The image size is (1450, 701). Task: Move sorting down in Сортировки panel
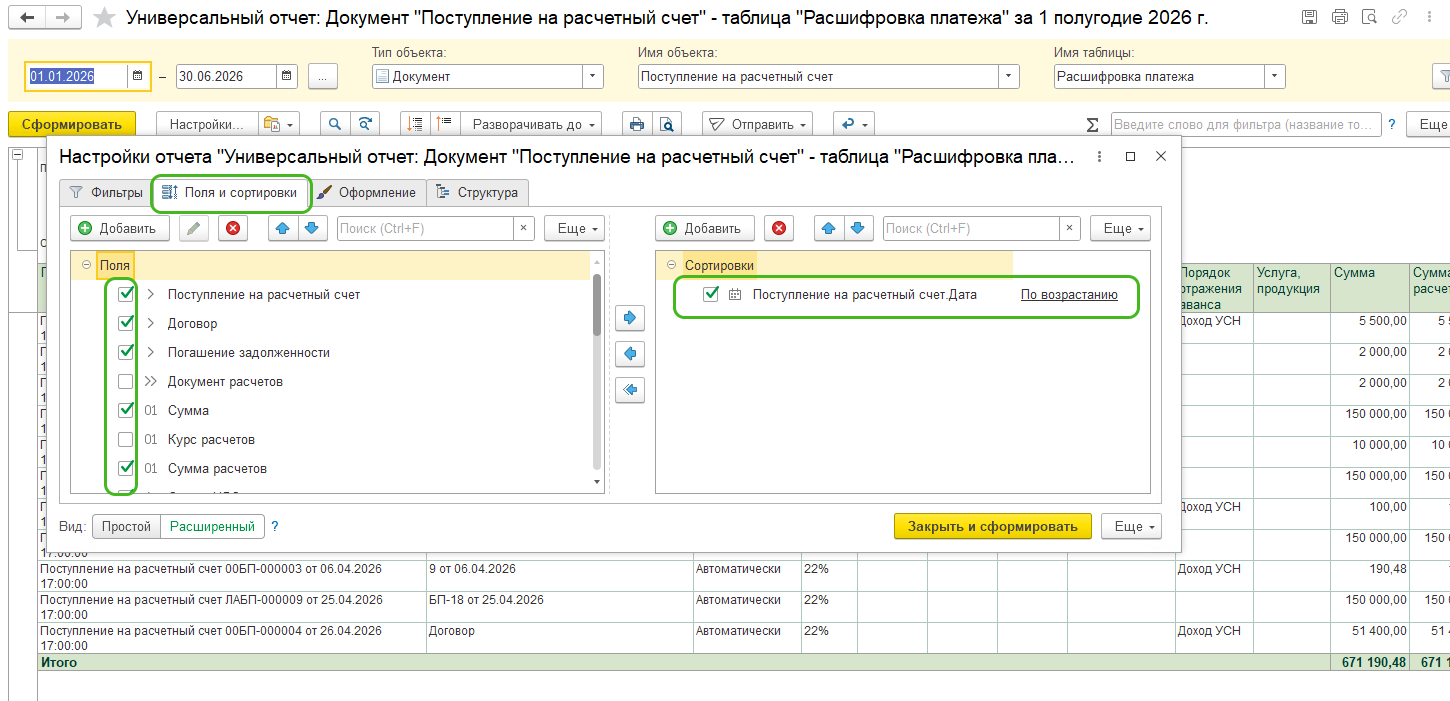pyautogui.click(x=858, y=228)
